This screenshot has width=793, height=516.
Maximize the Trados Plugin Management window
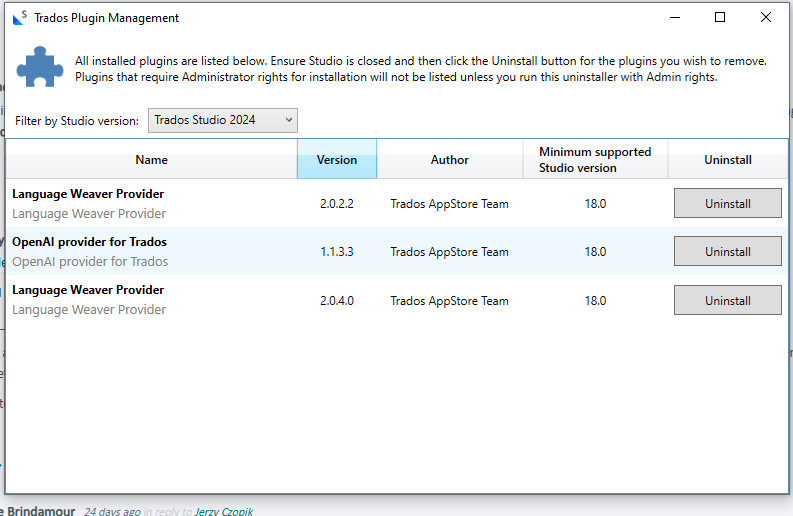[720, 18]
